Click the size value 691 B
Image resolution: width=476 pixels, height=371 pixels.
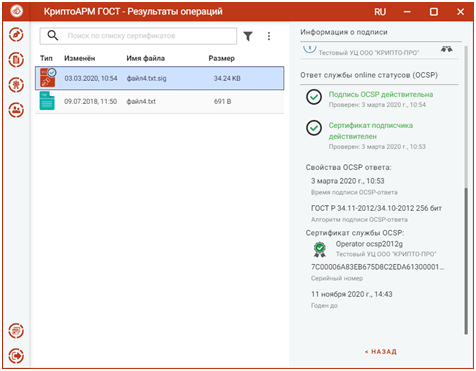click(x=222, y=101)
